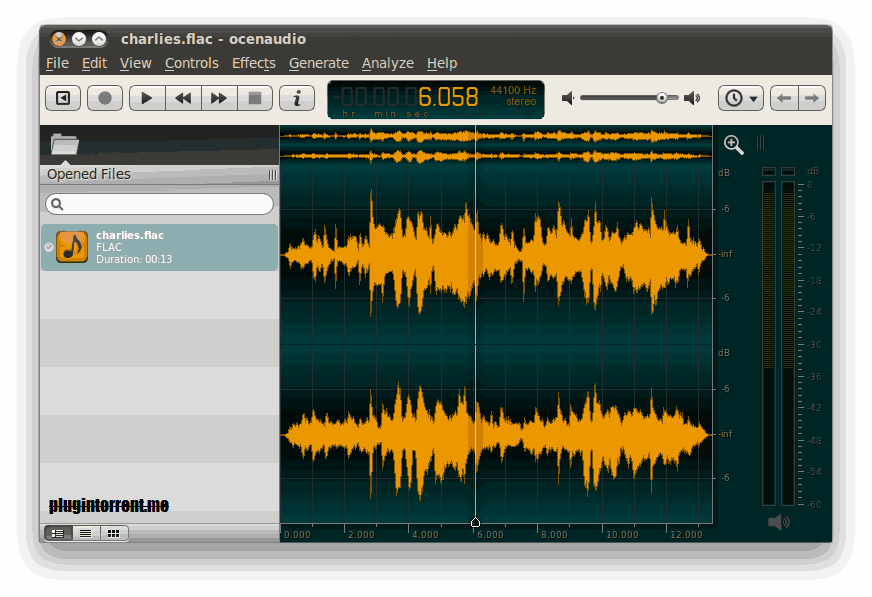872x597 pixels.
Task: Toggle the sidebar panel button
Action: pos(63,98)
